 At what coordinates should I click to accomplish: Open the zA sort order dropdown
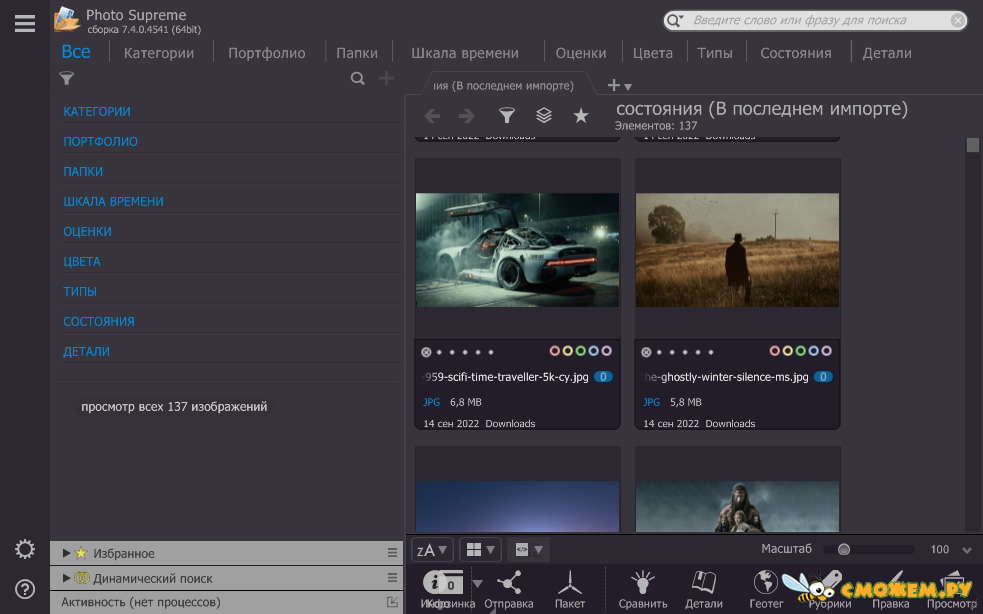(432, 550)
